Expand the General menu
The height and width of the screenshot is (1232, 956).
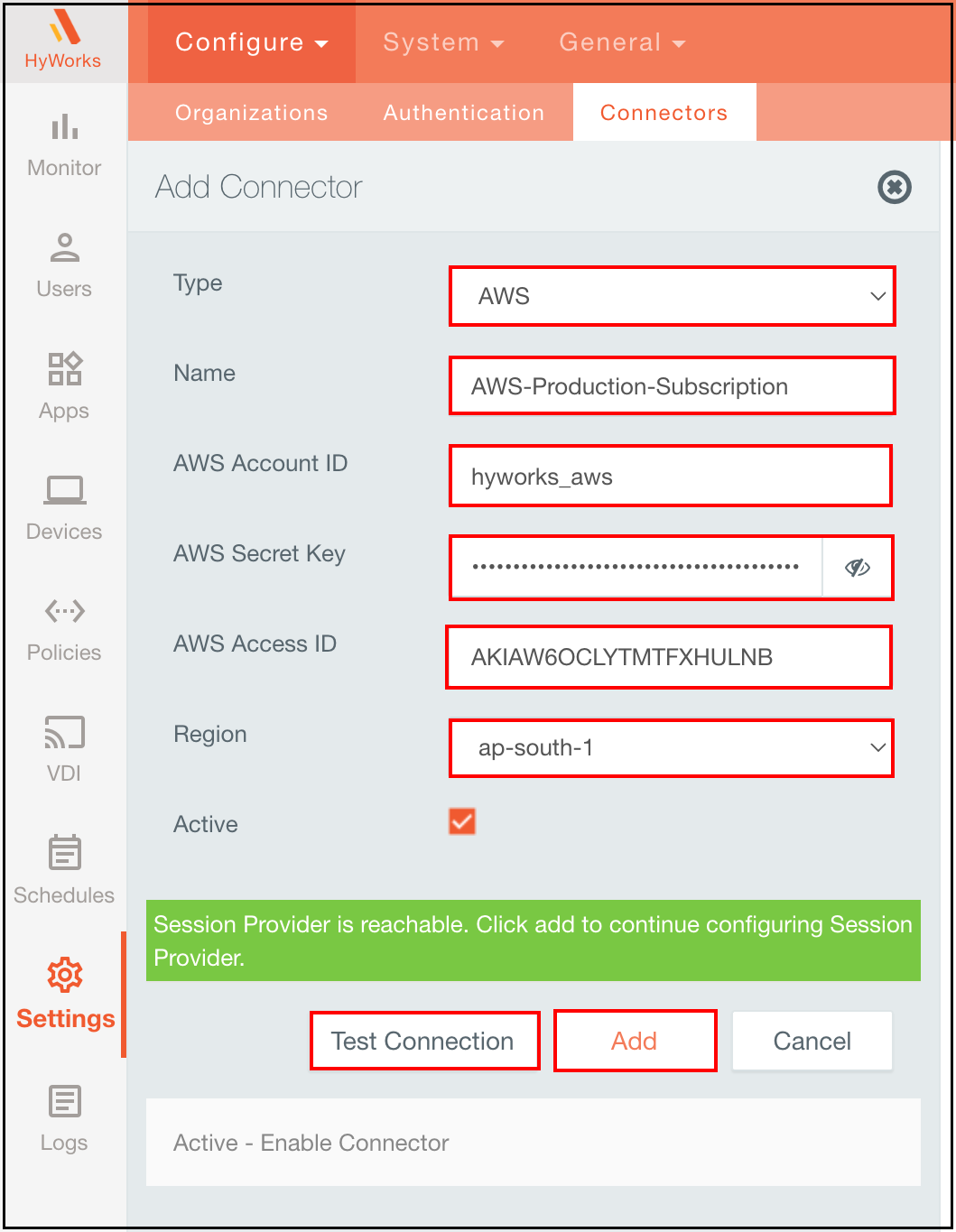(622, 42)
